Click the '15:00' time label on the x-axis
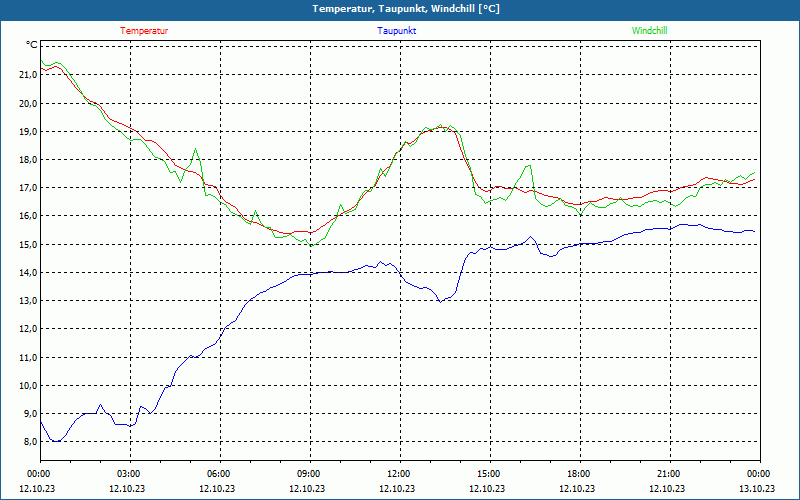800x500 pixels. [x=491, y=474]
